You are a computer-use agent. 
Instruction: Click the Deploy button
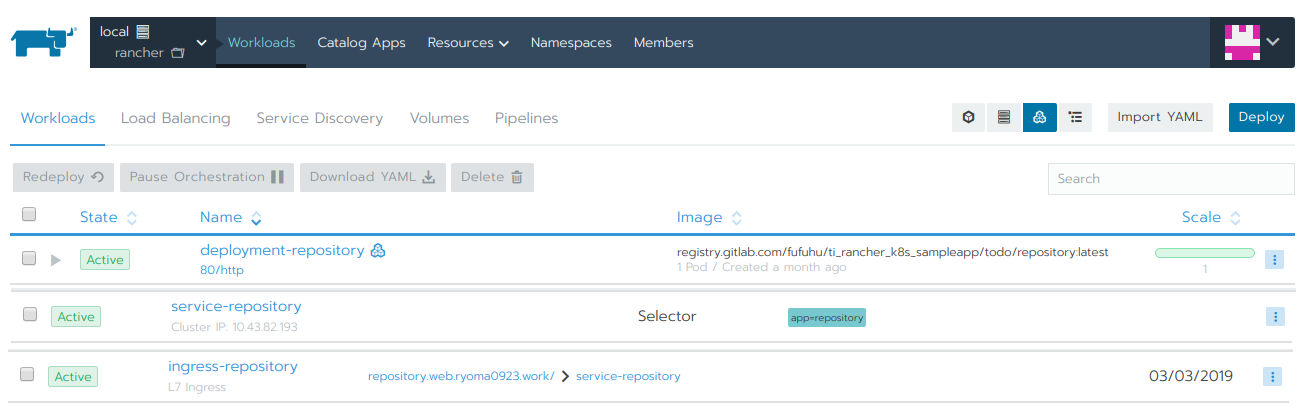1261,117
